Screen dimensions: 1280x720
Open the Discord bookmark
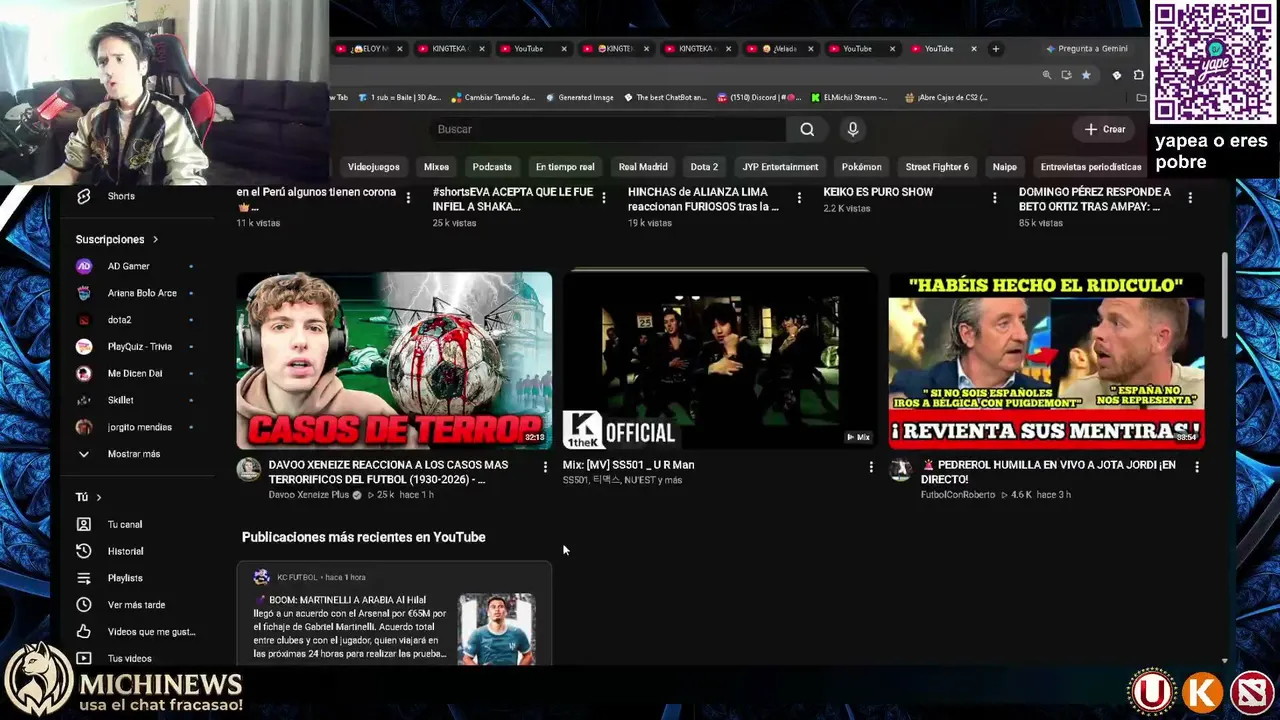pos(759,97)
